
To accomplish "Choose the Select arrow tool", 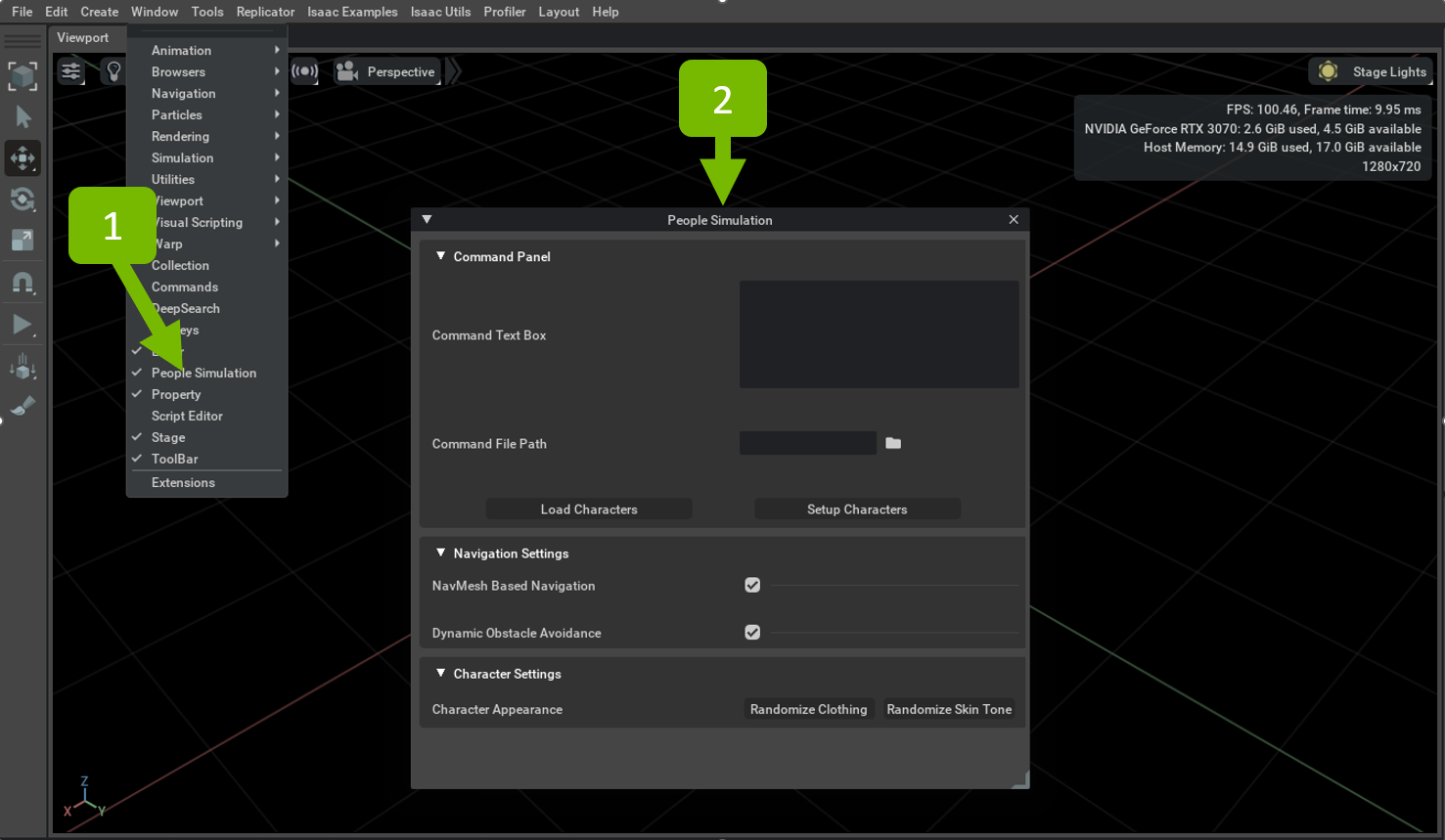I will tap(23, 117).
